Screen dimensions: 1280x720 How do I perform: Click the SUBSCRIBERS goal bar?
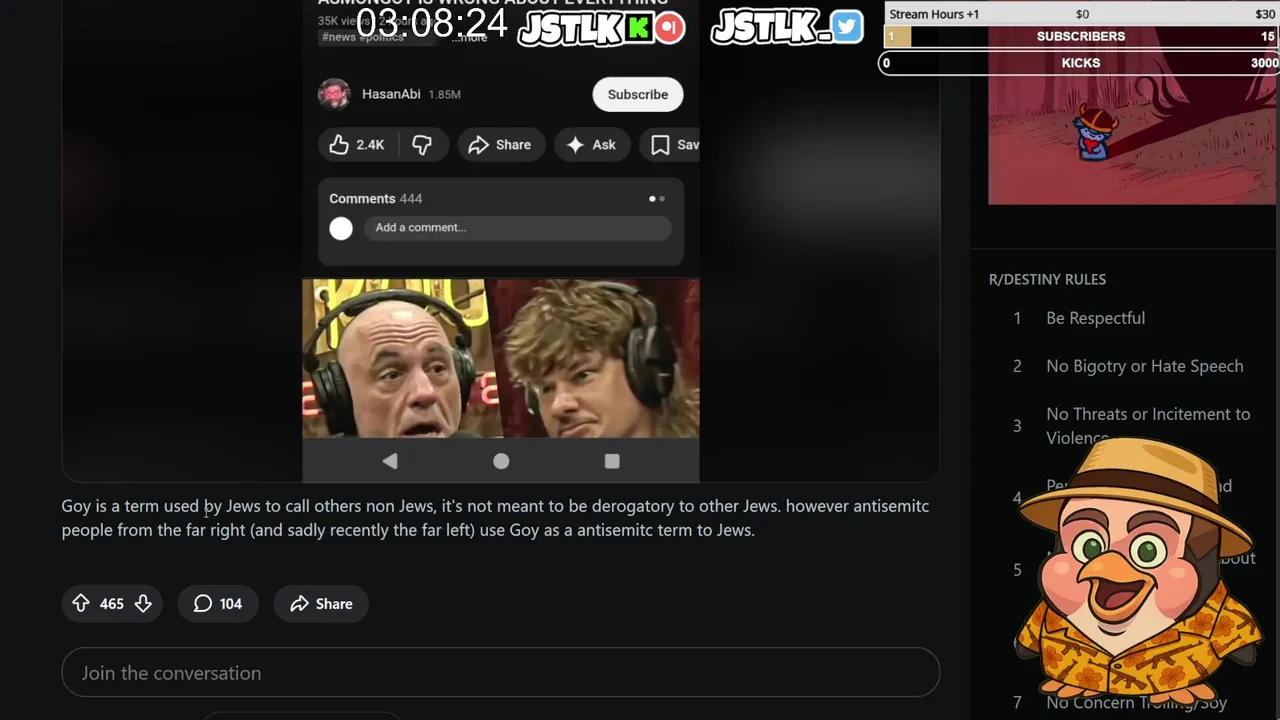click(1081, 36)
